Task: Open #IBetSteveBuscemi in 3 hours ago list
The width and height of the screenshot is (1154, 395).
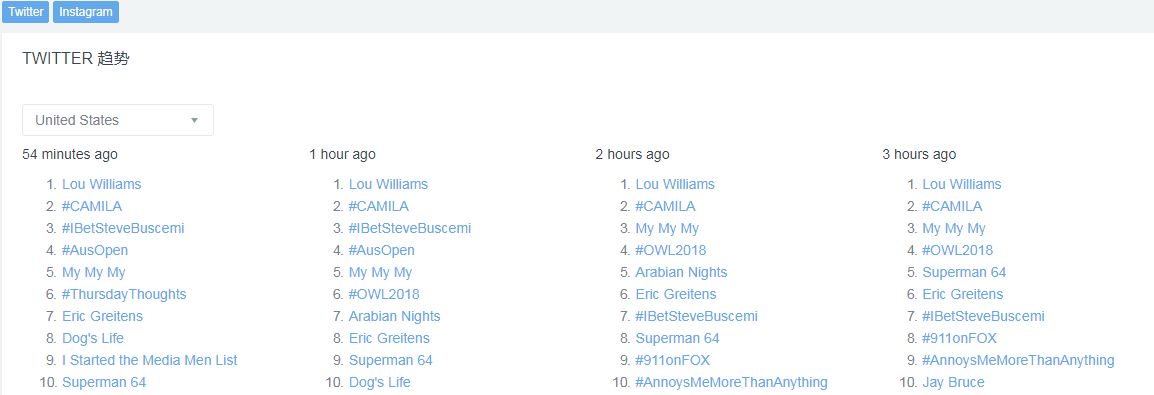Action: [x=983, y=316]
